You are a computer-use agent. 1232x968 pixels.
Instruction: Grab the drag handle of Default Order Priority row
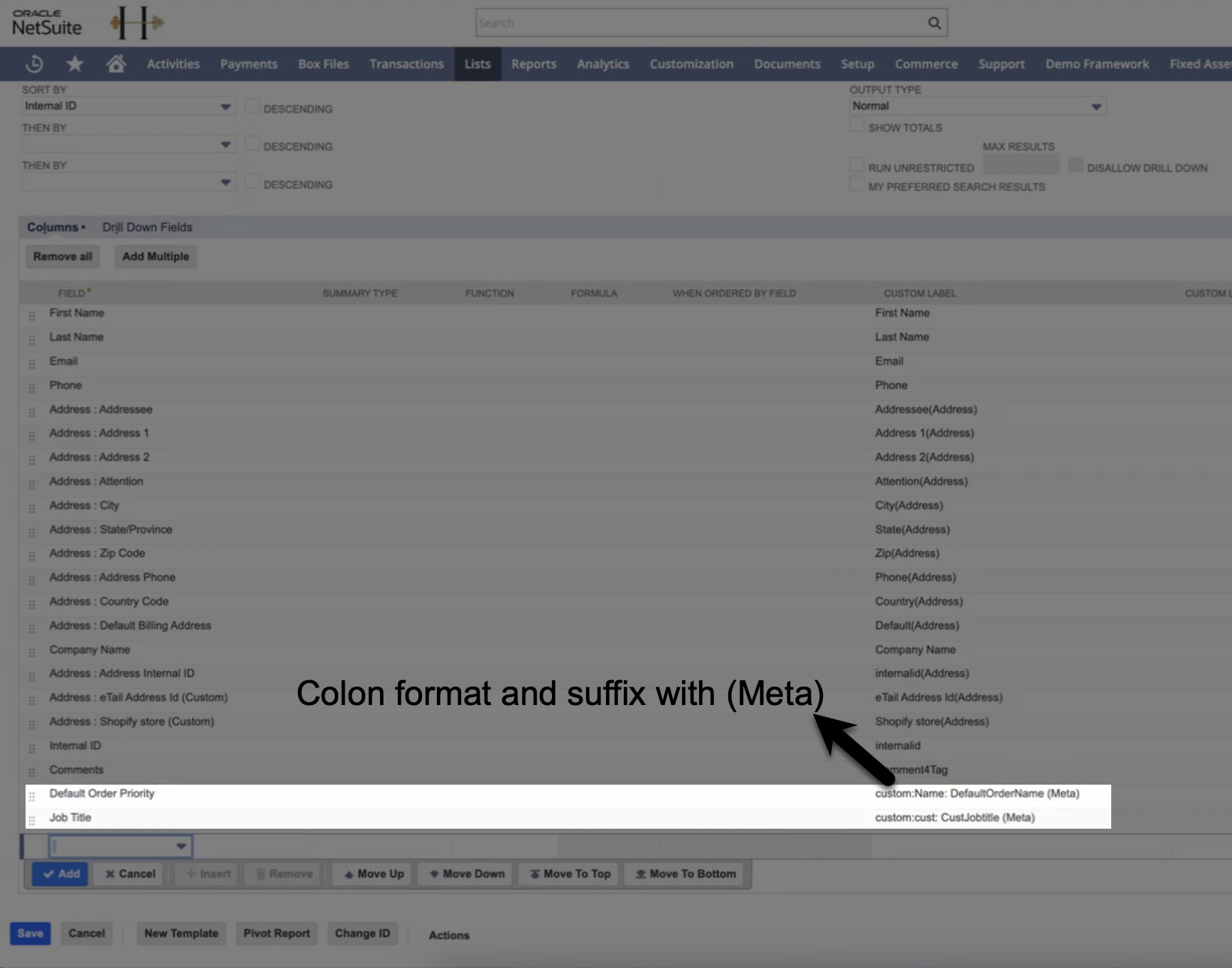(x=32, y=796)
